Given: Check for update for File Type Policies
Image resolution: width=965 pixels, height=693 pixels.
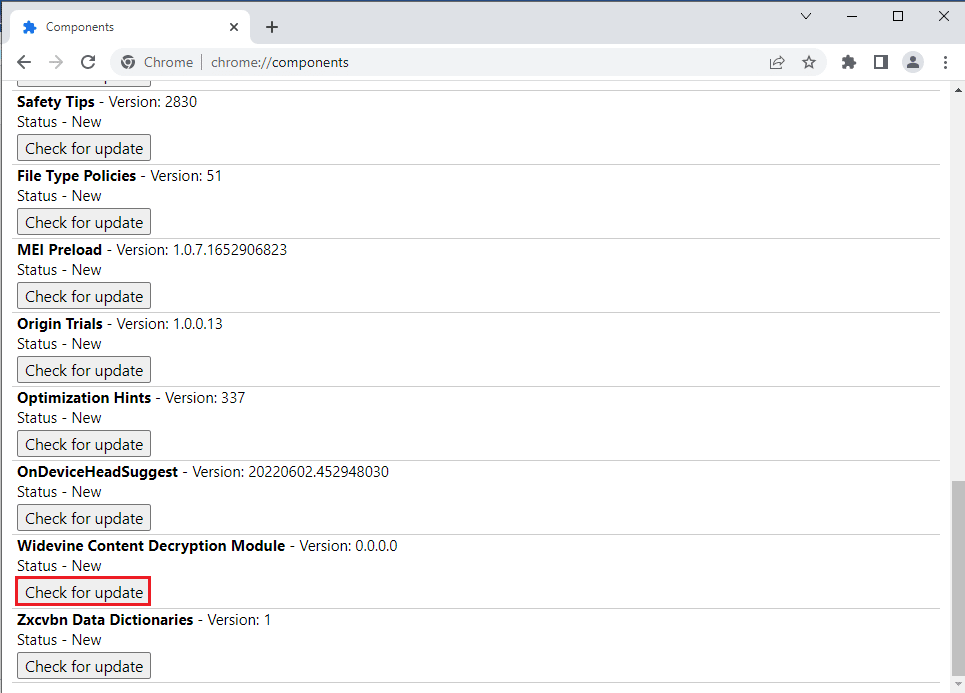Looking at the screenshot, I should [84, 222].
